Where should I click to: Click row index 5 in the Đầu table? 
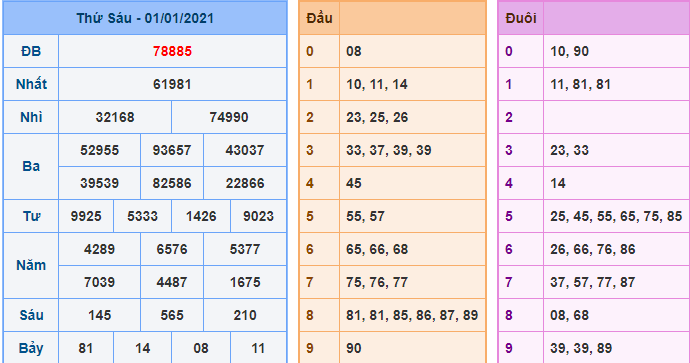(310, 216)
